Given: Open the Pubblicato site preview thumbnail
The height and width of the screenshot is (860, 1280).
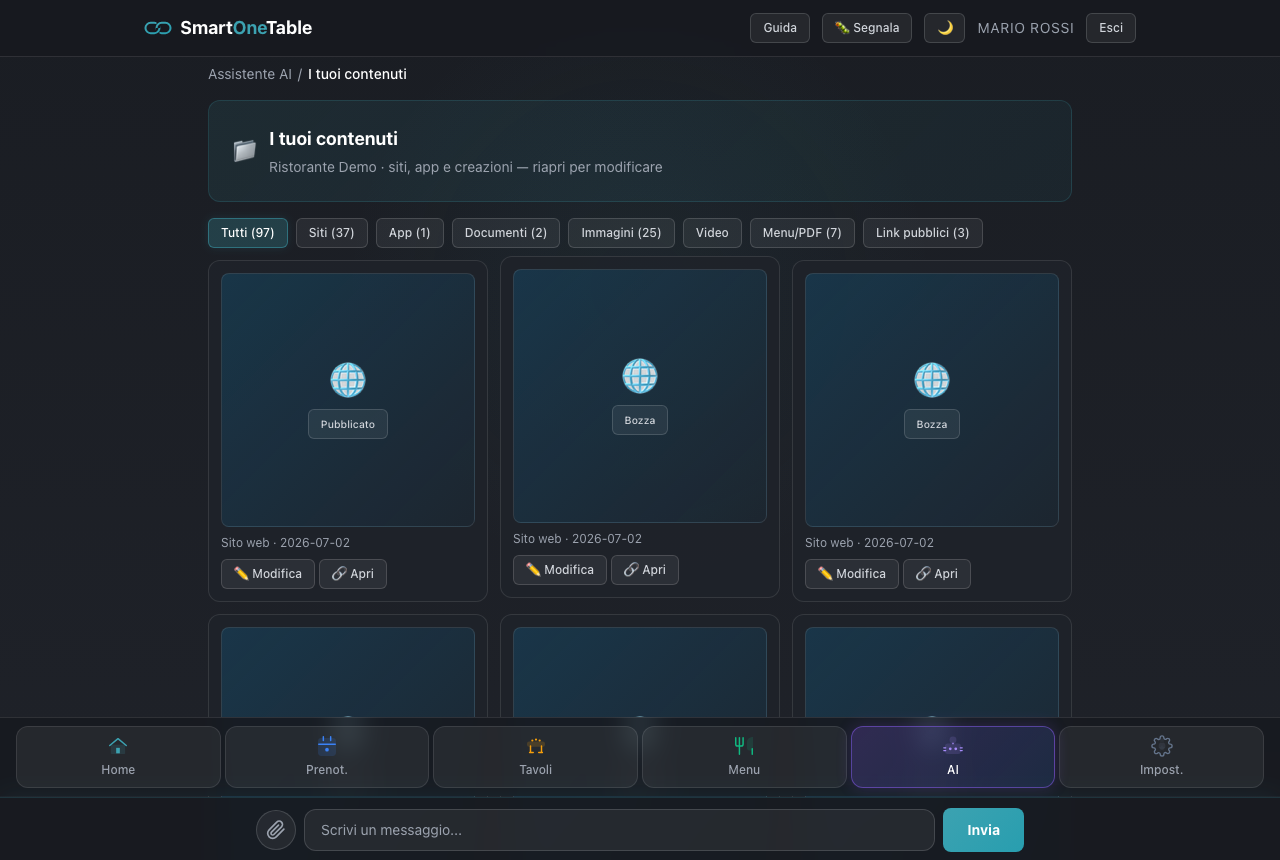Looking at the screenshot, I should pos(348,400).
